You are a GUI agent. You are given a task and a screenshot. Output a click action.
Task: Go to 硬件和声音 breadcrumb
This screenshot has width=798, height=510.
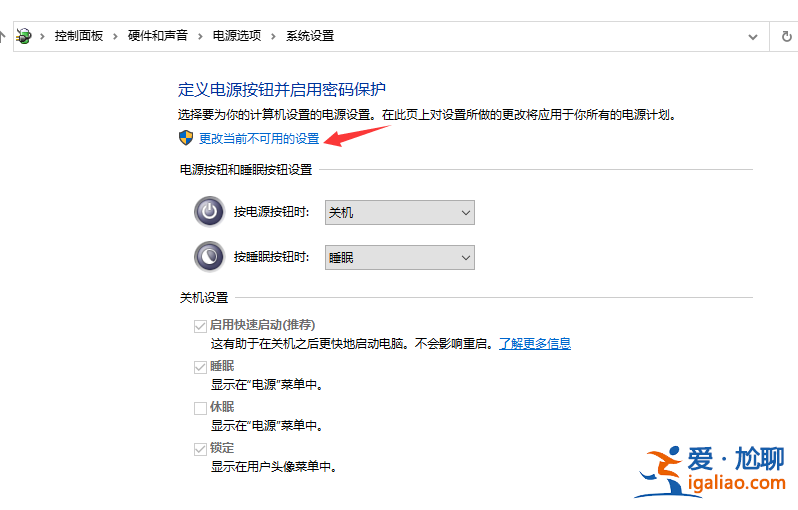coord(158,36)
